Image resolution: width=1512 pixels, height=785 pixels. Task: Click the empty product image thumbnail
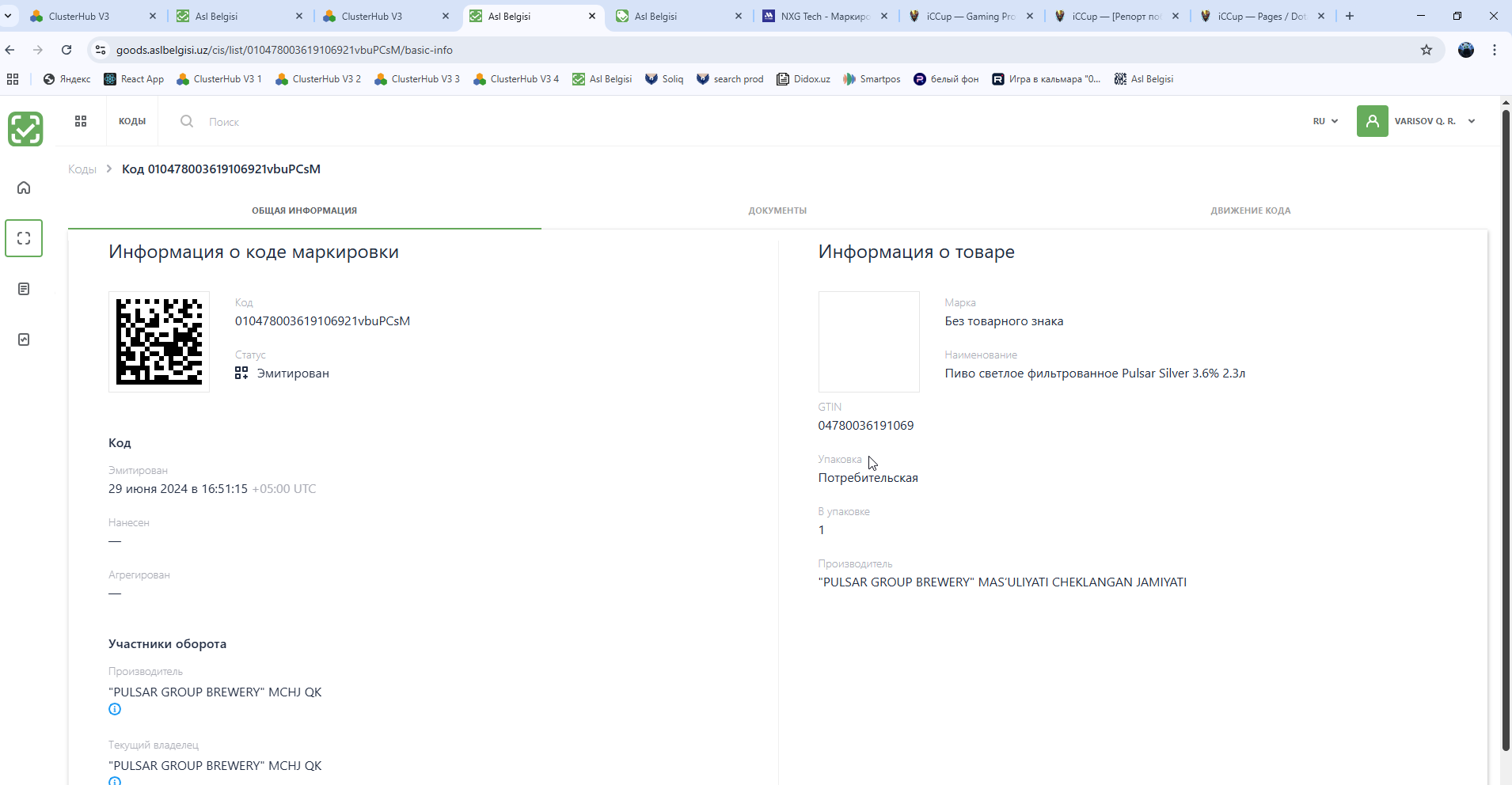click(x=868, y=342)
